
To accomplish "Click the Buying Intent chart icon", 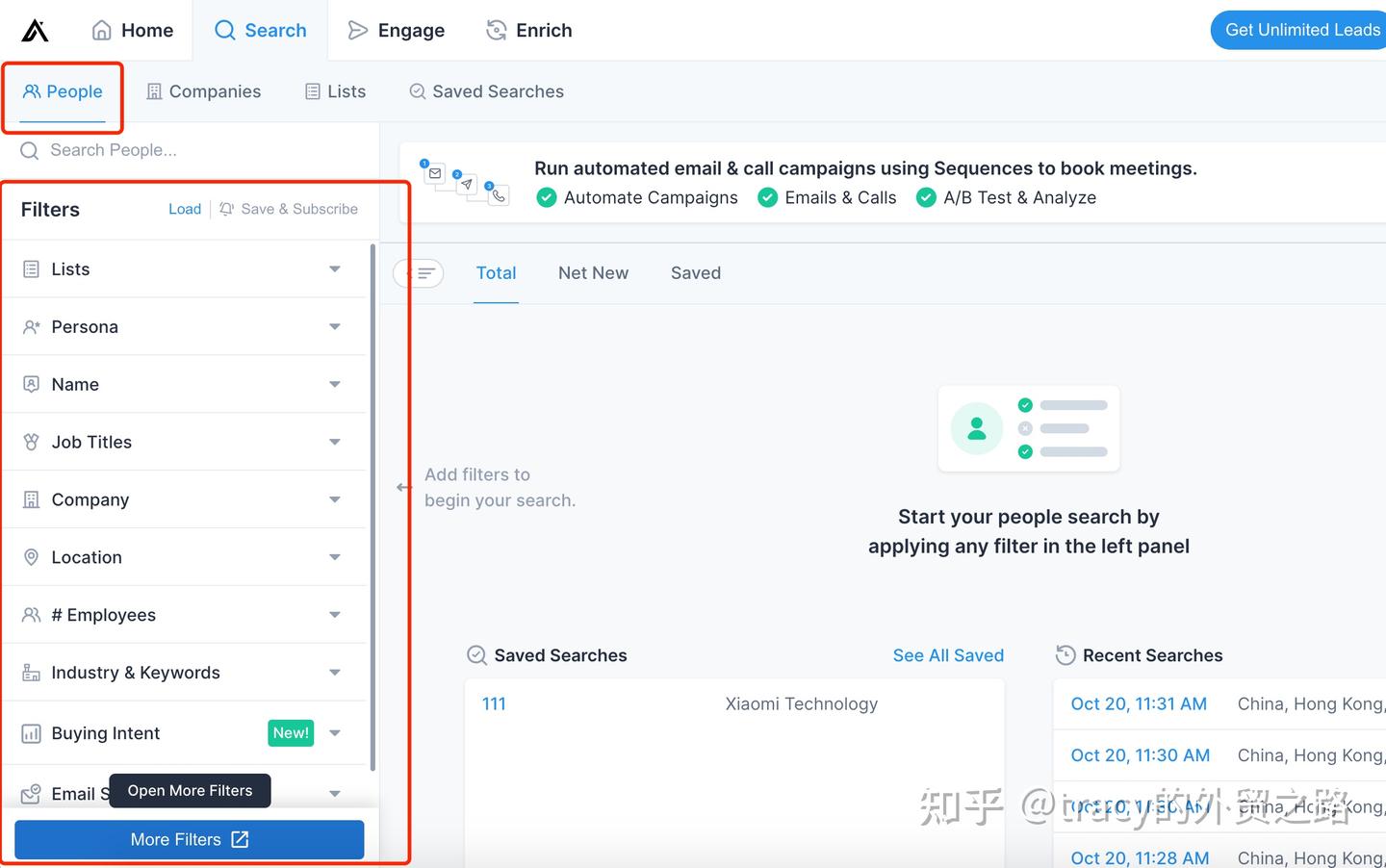I will tap(30, 733).
